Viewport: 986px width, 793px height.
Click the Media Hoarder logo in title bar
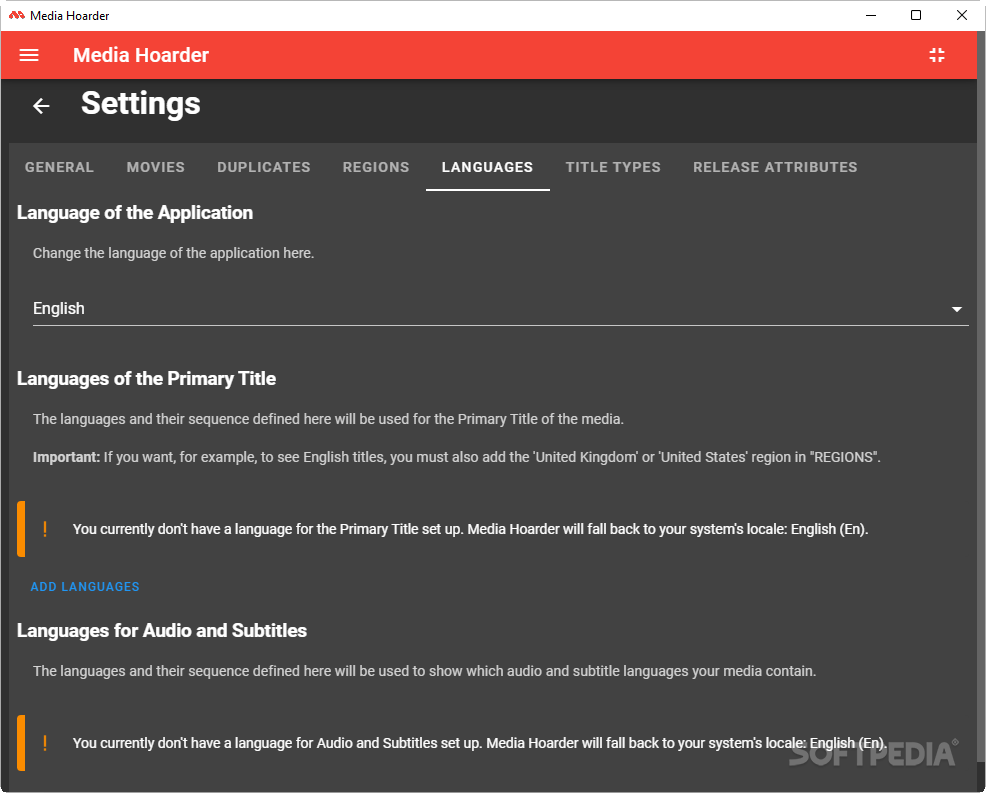(17, 15)
